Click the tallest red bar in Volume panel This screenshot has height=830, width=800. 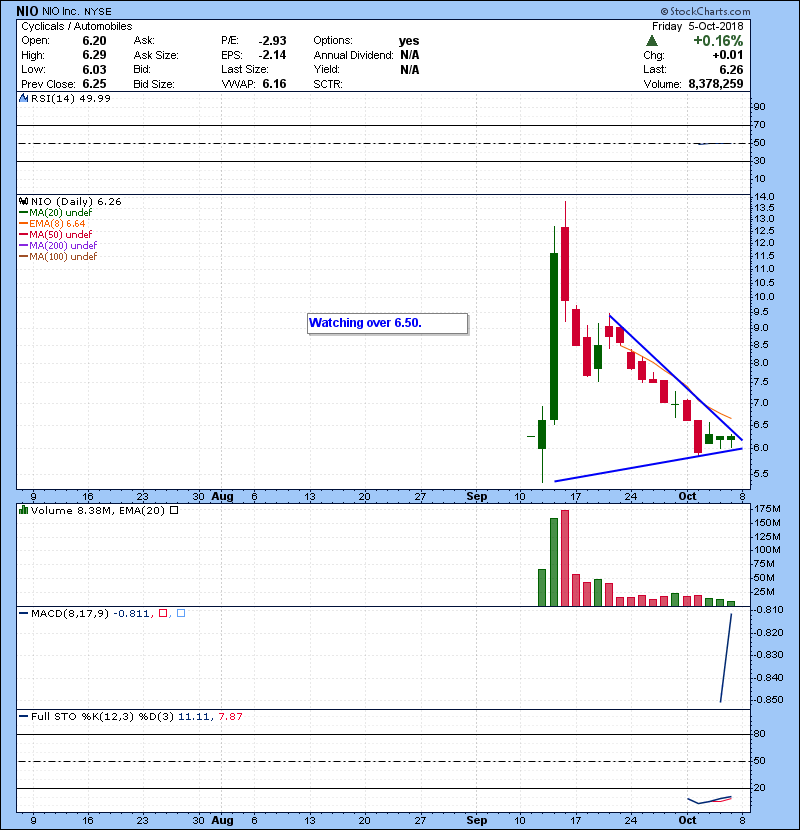[x=565, y=558]
